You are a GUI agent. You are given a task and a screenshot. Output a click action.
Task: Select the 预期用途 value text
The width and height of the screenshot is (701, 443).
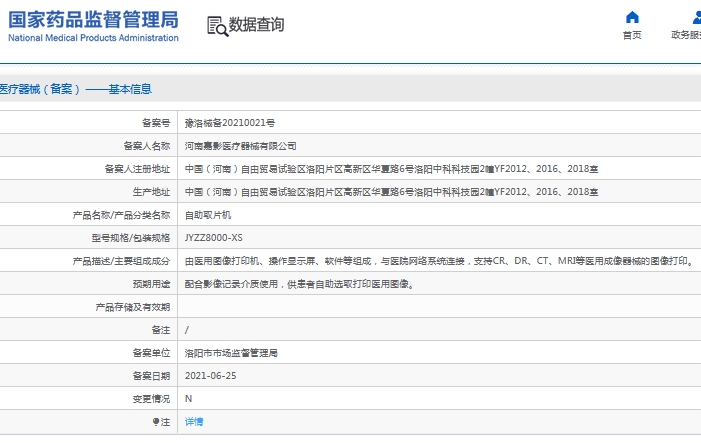[299, 284]
